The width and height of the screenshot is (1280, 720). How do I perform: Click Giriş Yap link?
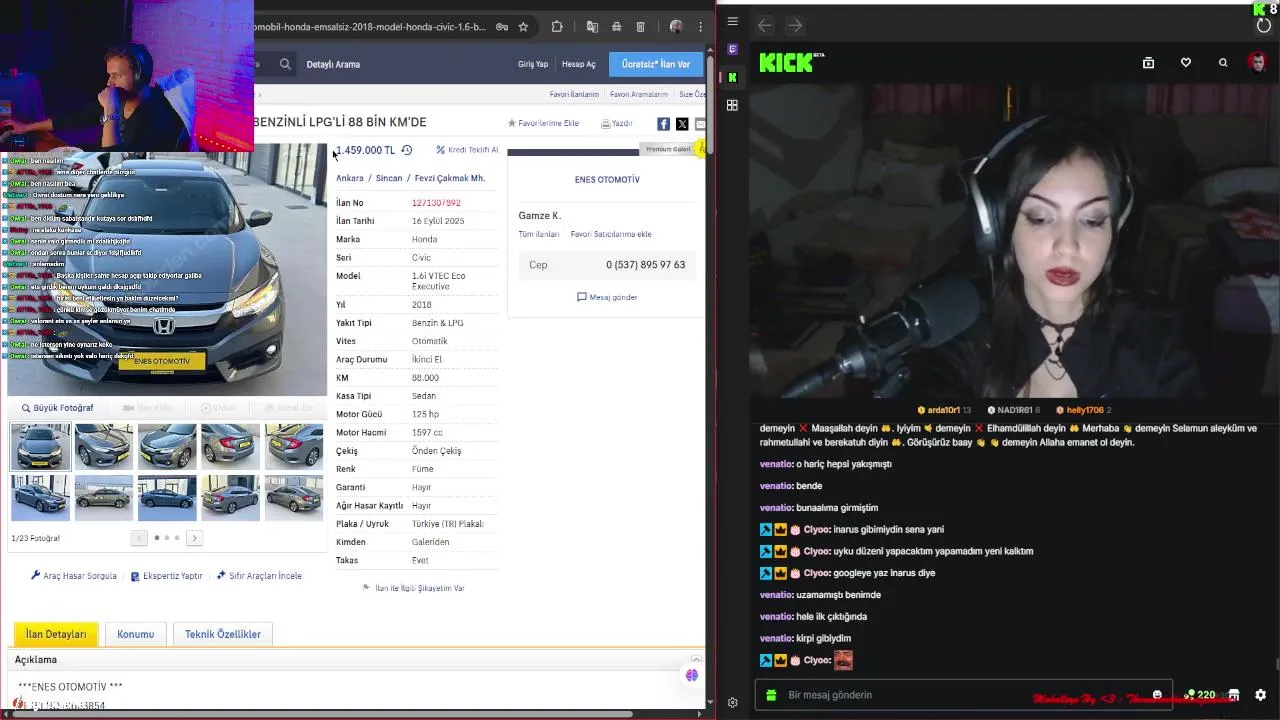(533, 64)
